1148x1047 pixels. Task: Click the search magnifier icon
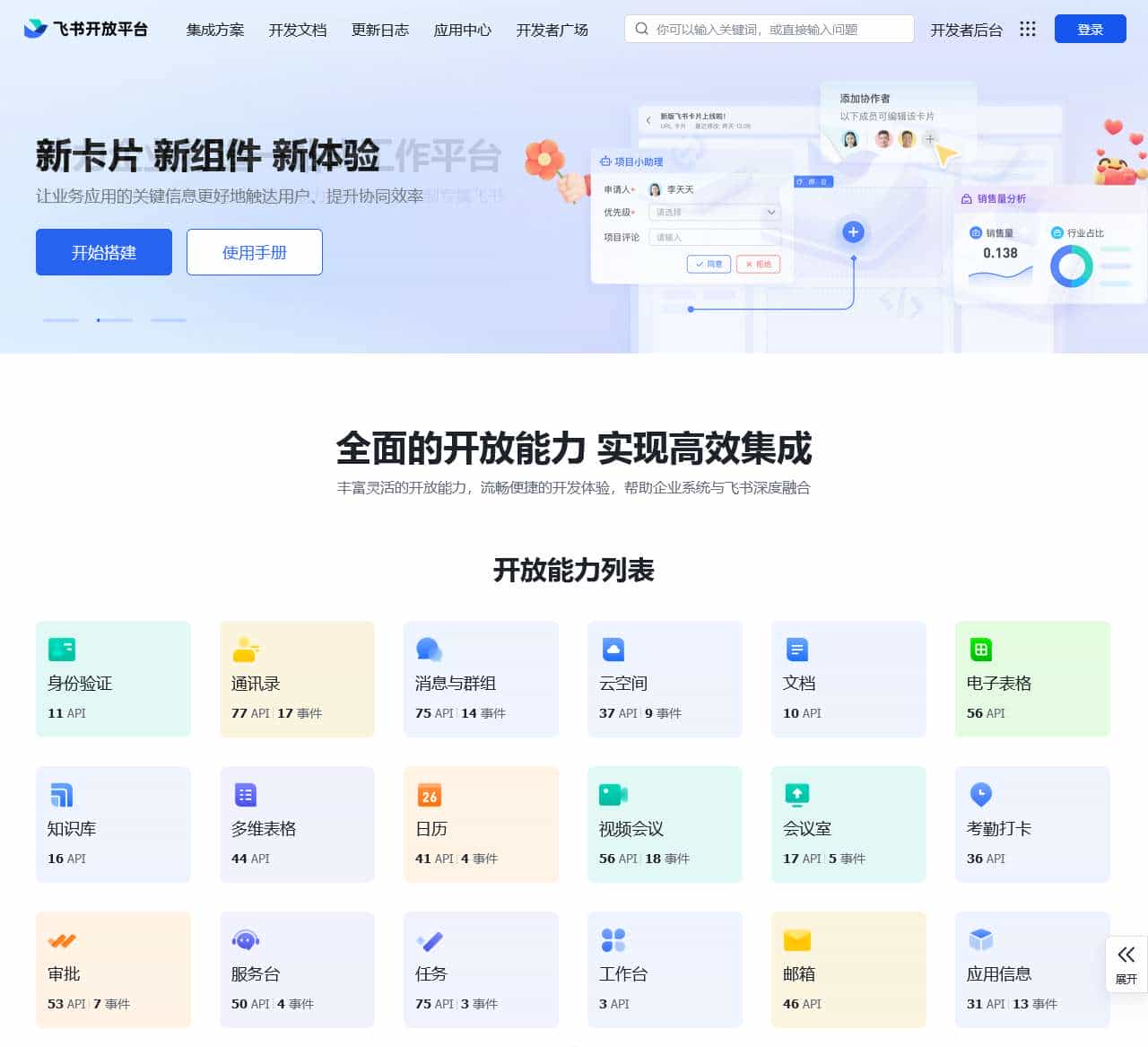(x=641, y=29)
